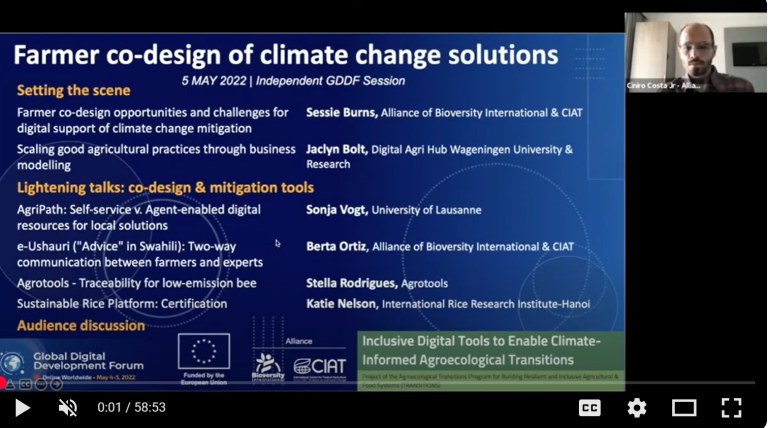Click the small CC icon above play button
Image resolution: width=768 pixels, height=428 pixels.
[x=26, y=384]
